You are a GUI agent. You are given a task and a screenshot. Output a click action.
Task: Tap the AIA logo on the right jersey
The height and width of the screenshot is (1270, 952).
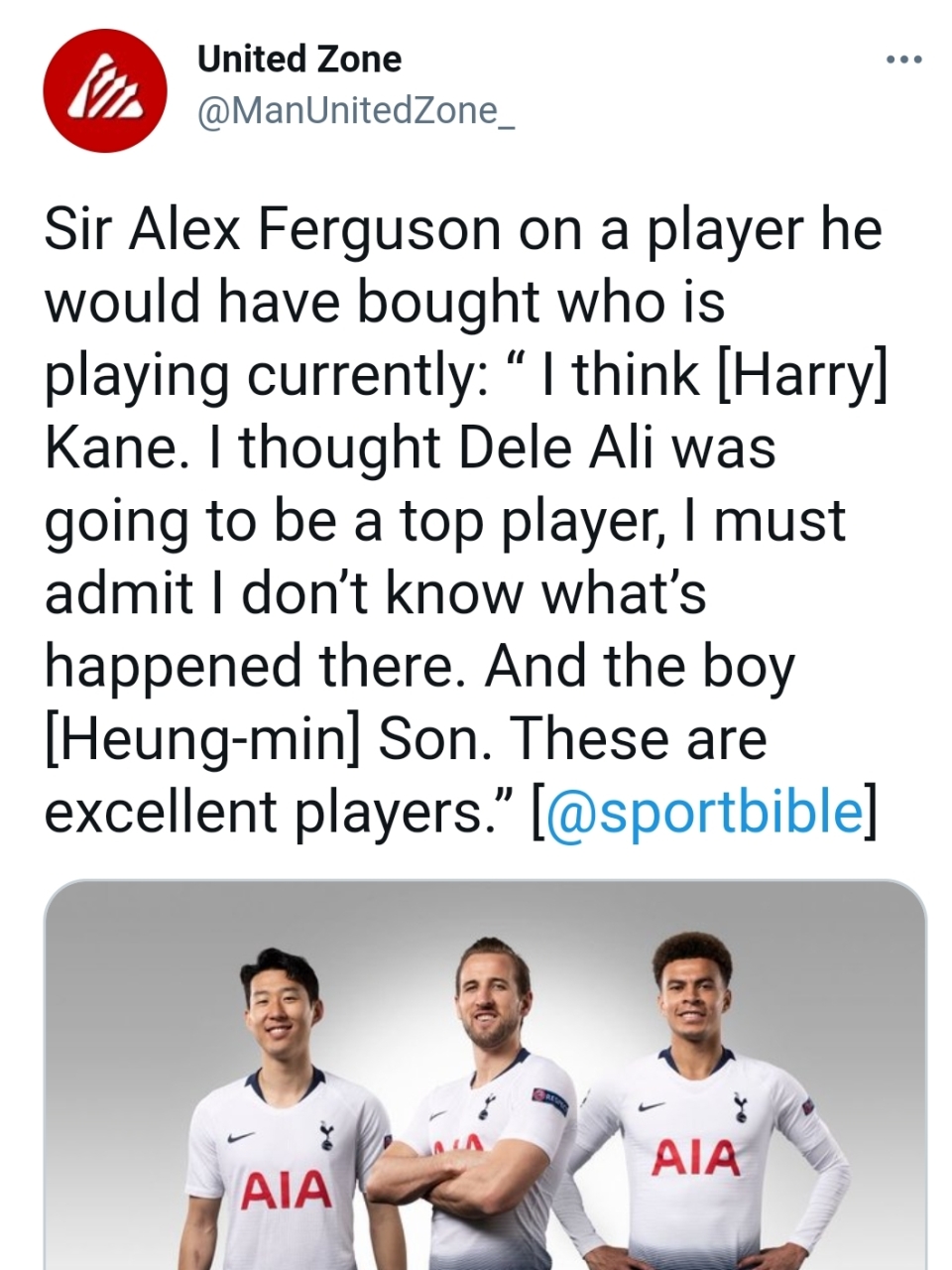(x=695, y=1157)
